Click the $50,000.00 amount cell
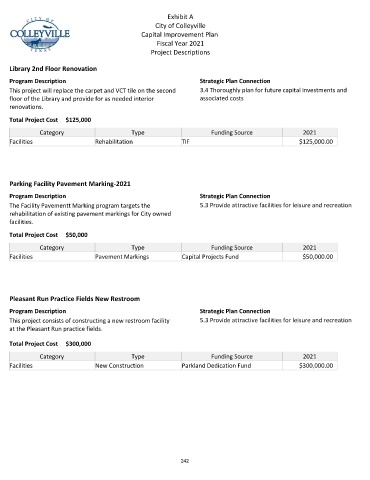The image size is (370, 480). [310, 257]
